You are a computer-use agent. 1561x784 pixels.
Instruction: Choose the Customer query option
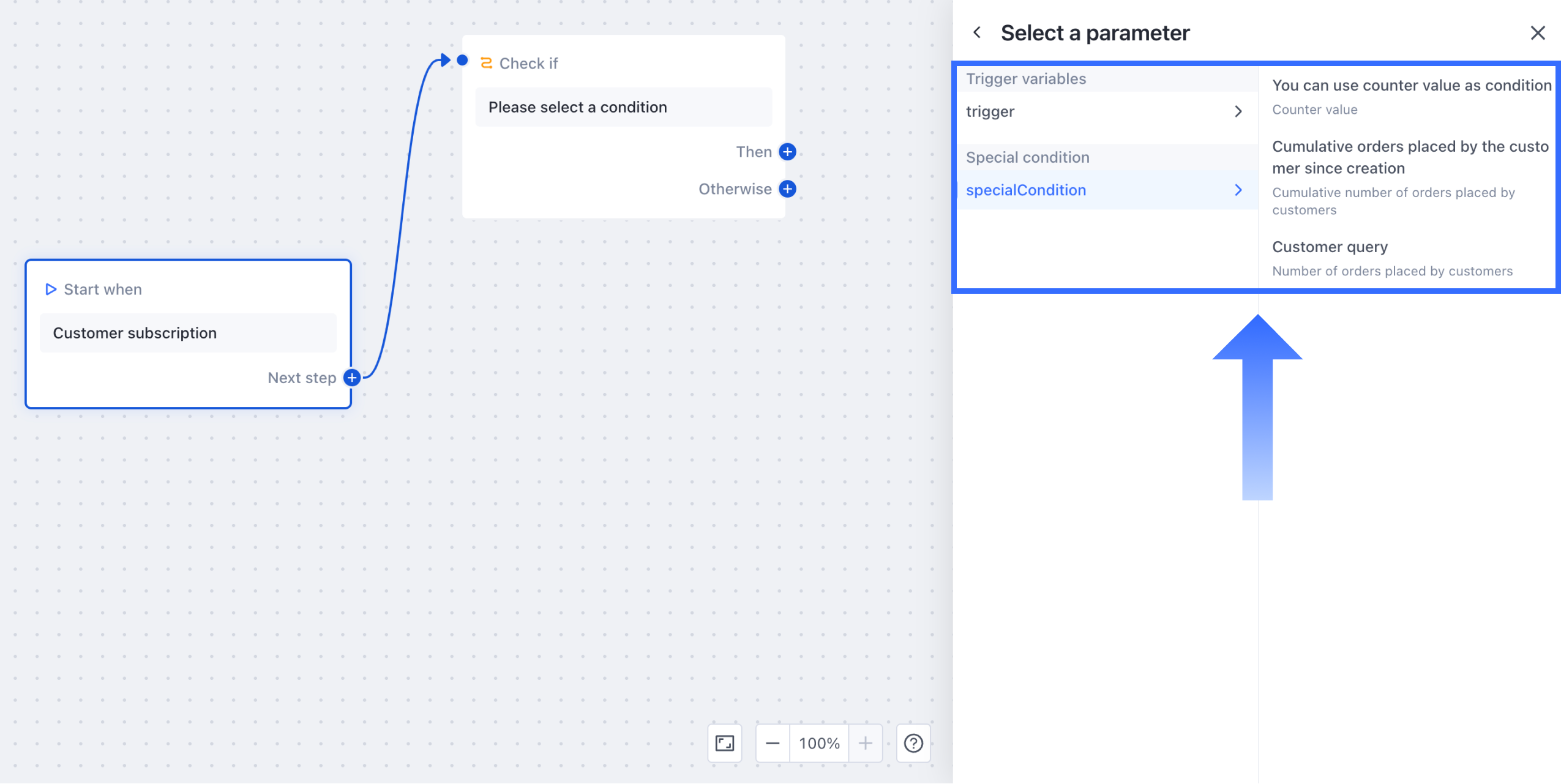pos(1392,258)
